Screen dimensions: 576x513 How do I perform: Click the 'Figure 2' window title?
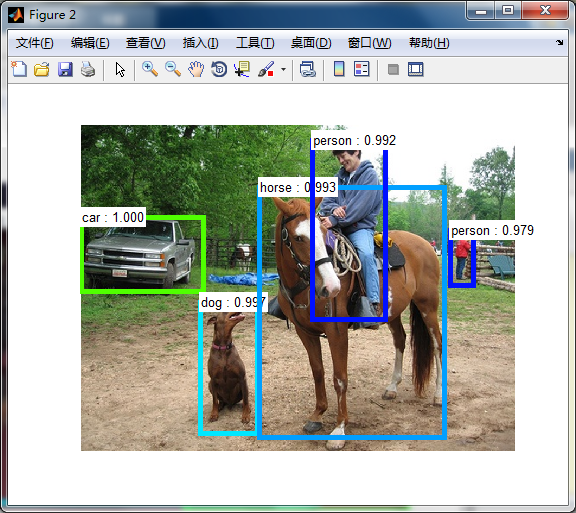click(52, 15)
